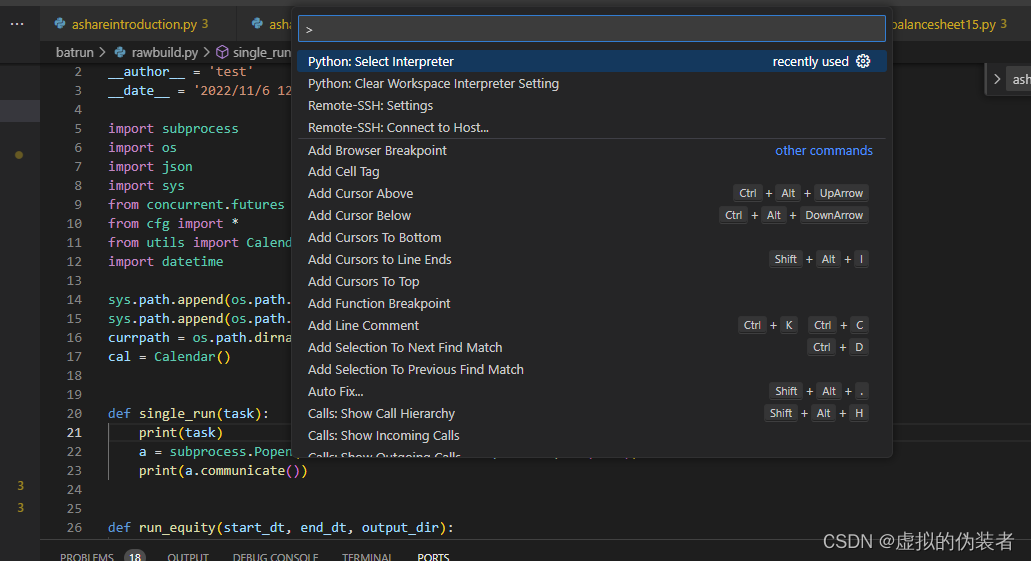The image size is (1031, 561).
Task: Choose Remote-SSH: Connect to Host command
Action: coord(591,128)
